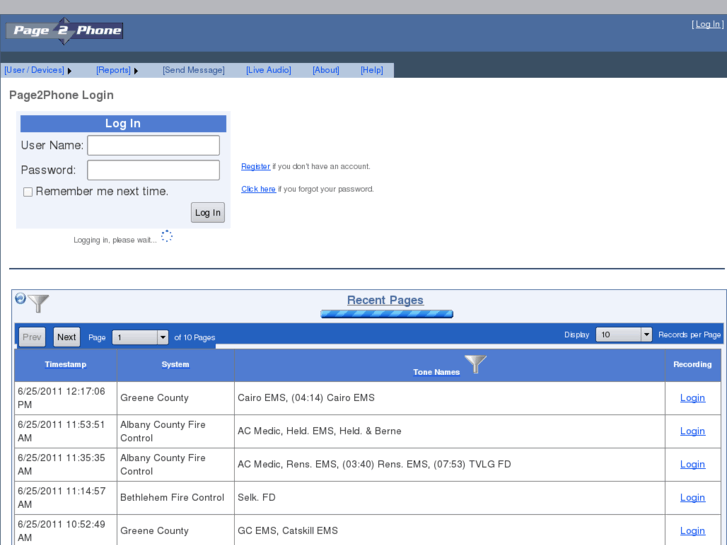
Task: Open the [Help] menu item
Action: (372, 70)
